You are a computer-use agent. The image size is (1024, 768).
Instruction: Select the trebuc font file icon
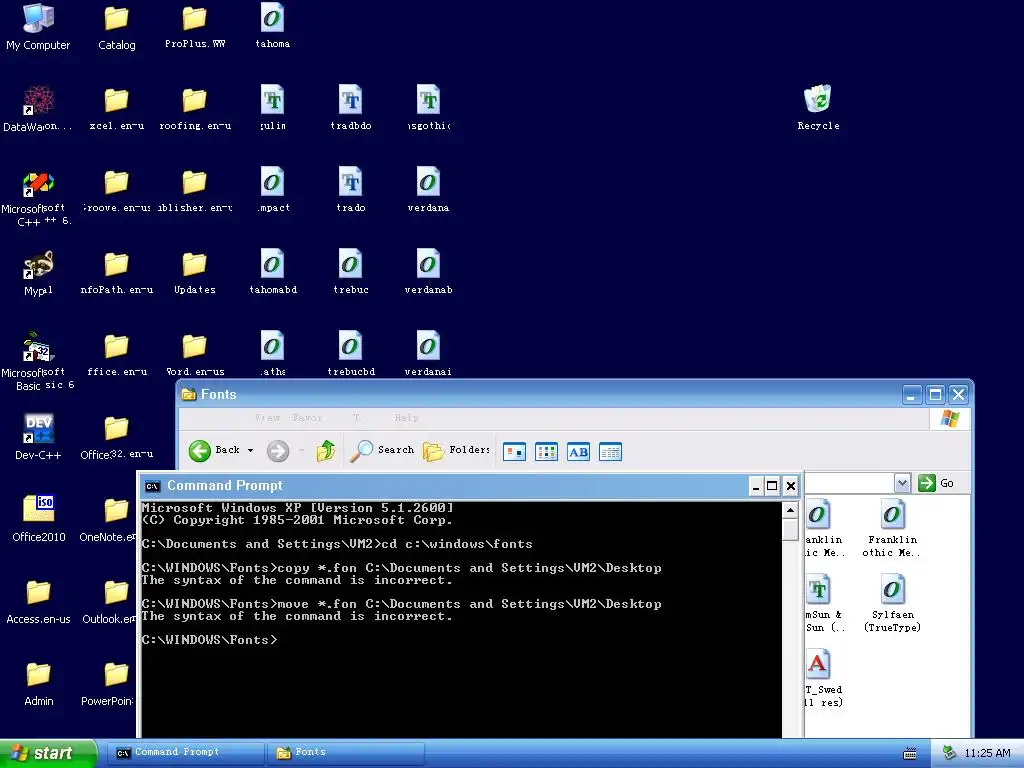[350, 272]
